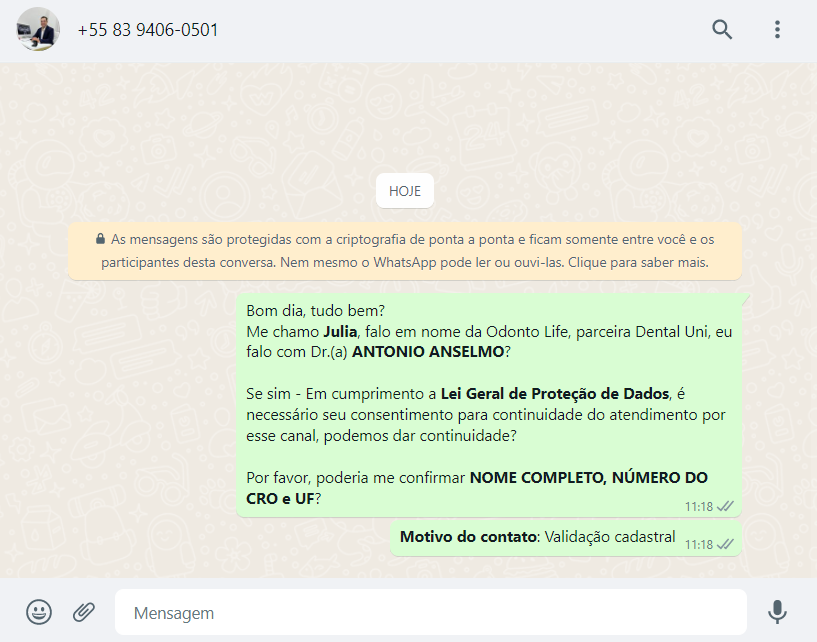The width and height of the screenshot is (817, 642).
Task: Open the three-dot chat menu
Action: 777,30
